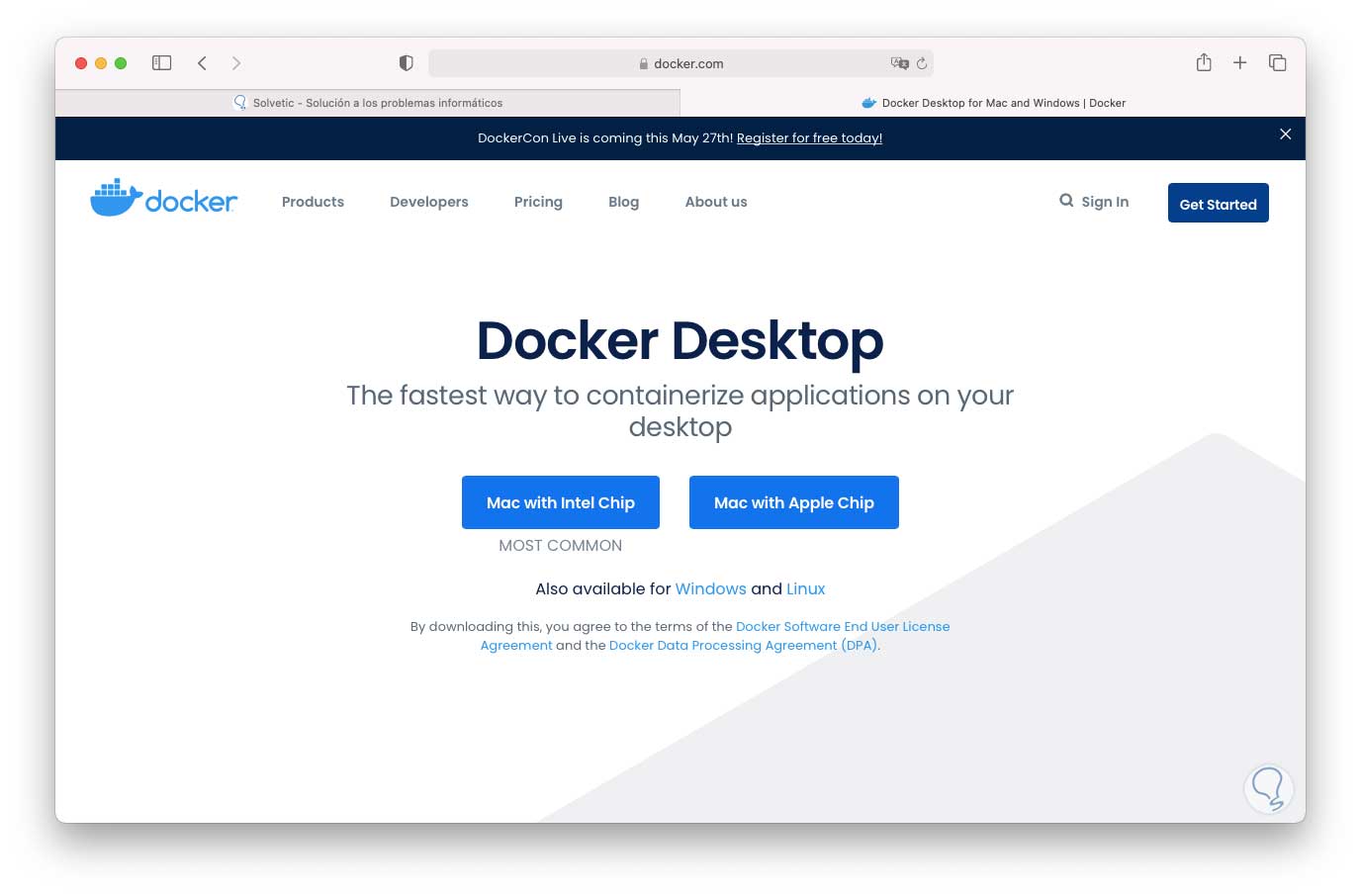Click the Docker whale logo
Viewport: 1361px width, 896px height.
(164, 199)
